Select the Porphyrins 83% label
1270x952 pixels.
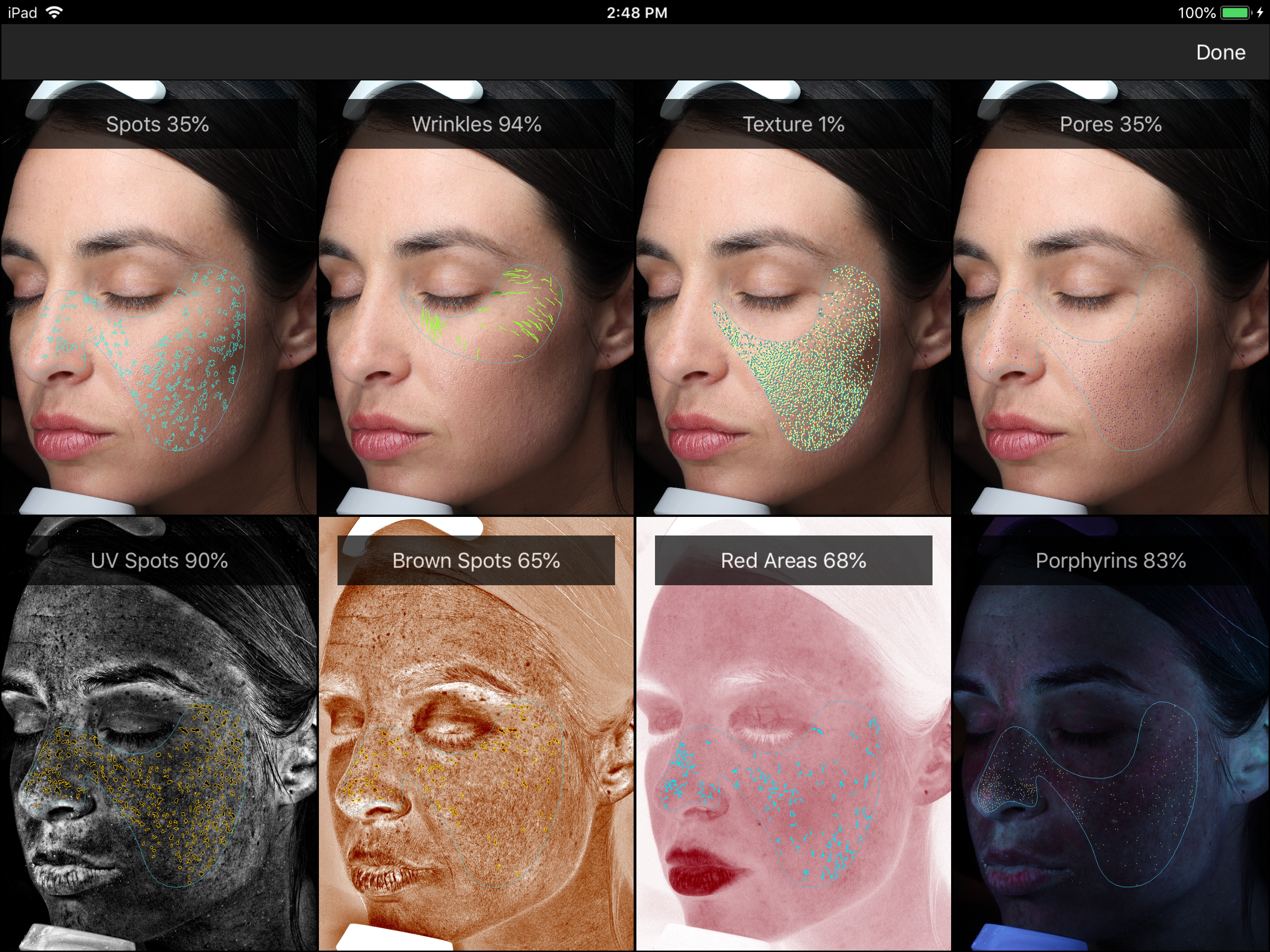(x=1111, y=561)
